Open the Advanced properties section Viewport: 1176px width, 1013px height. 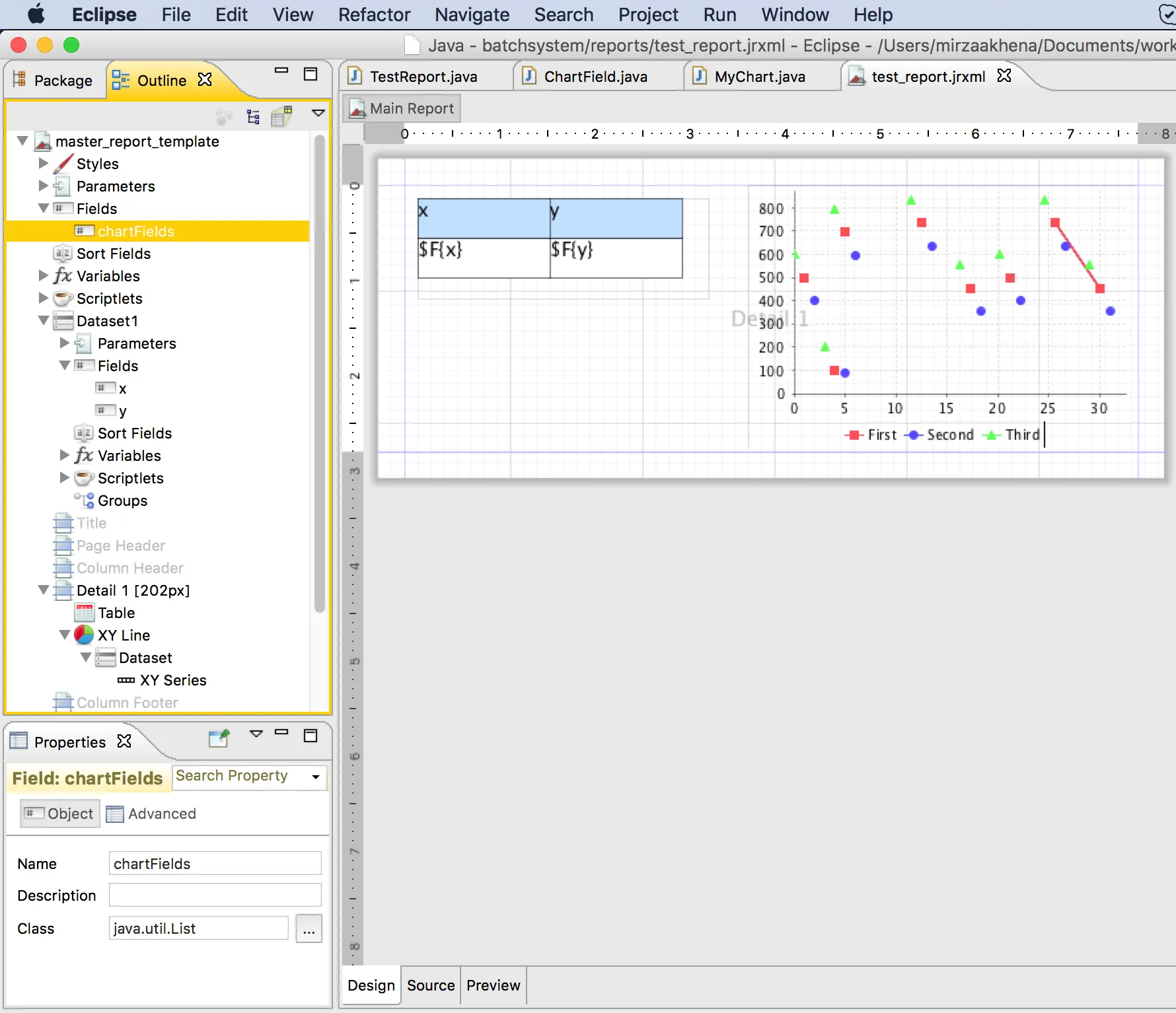click(x=152, y=814)
